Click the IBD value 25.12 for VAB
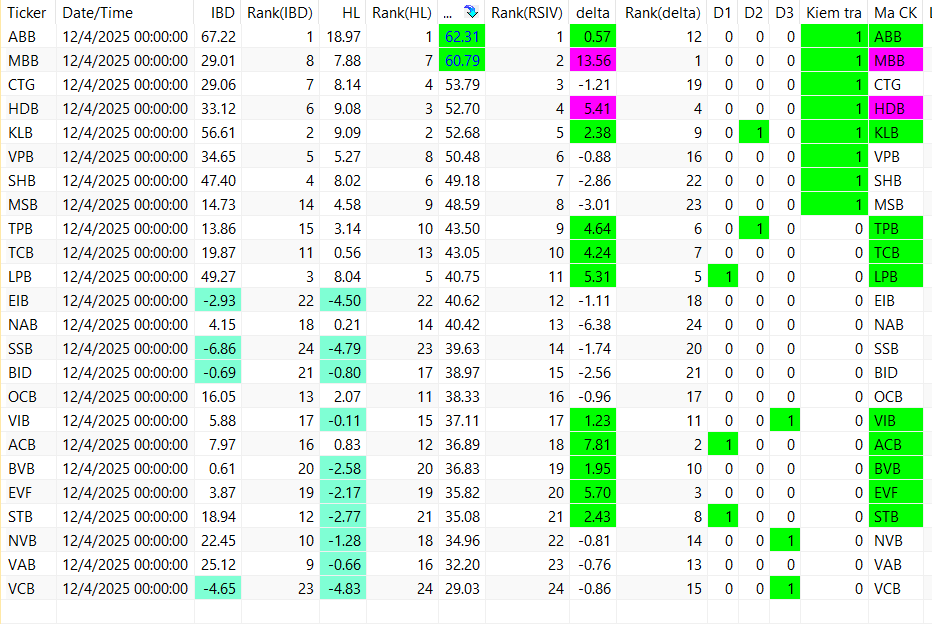 click(x=218, y=565)
